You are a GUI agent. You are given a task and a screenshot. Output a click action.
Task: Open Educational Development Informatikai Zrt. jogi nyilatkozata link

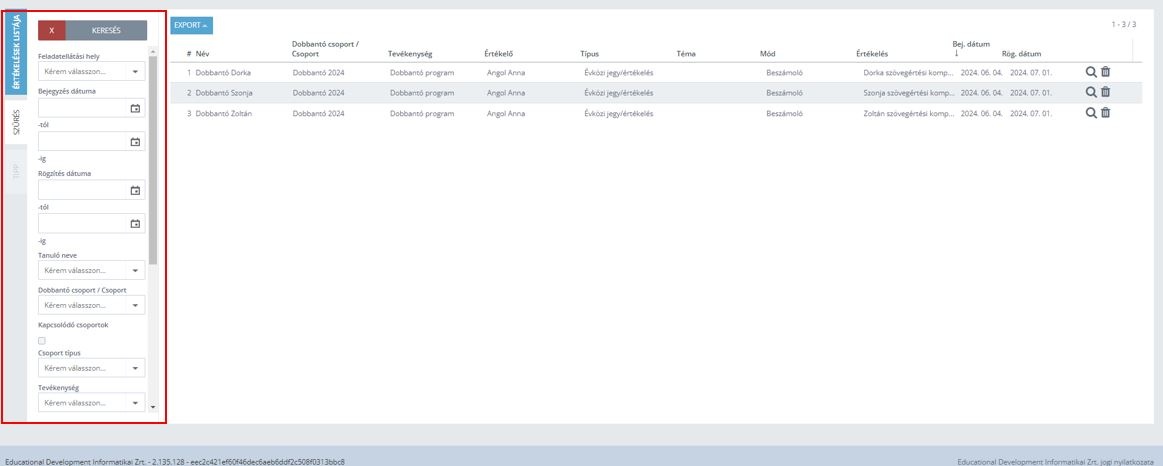[x=1055, y=462]
